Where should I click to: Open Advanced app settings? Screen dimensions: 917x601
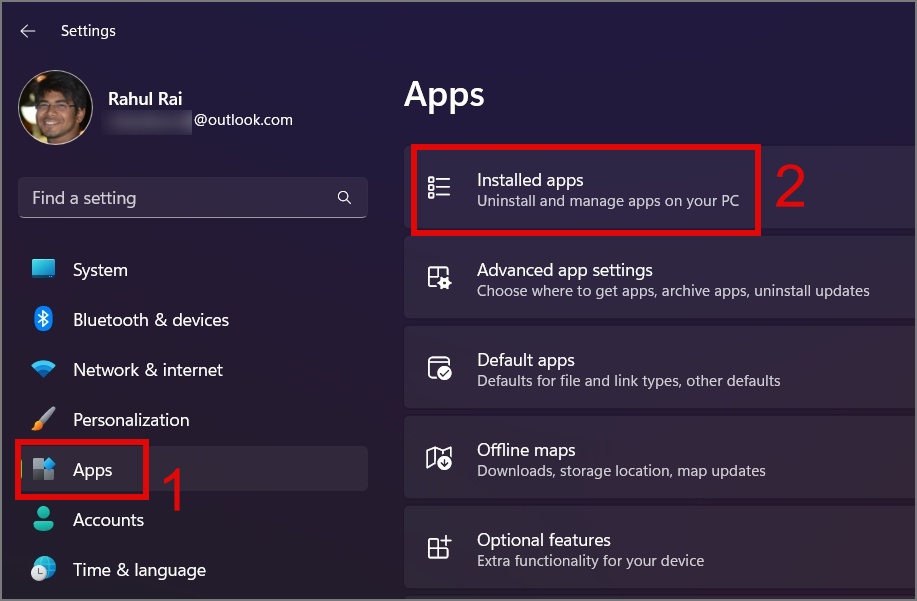tap(660, 277)
